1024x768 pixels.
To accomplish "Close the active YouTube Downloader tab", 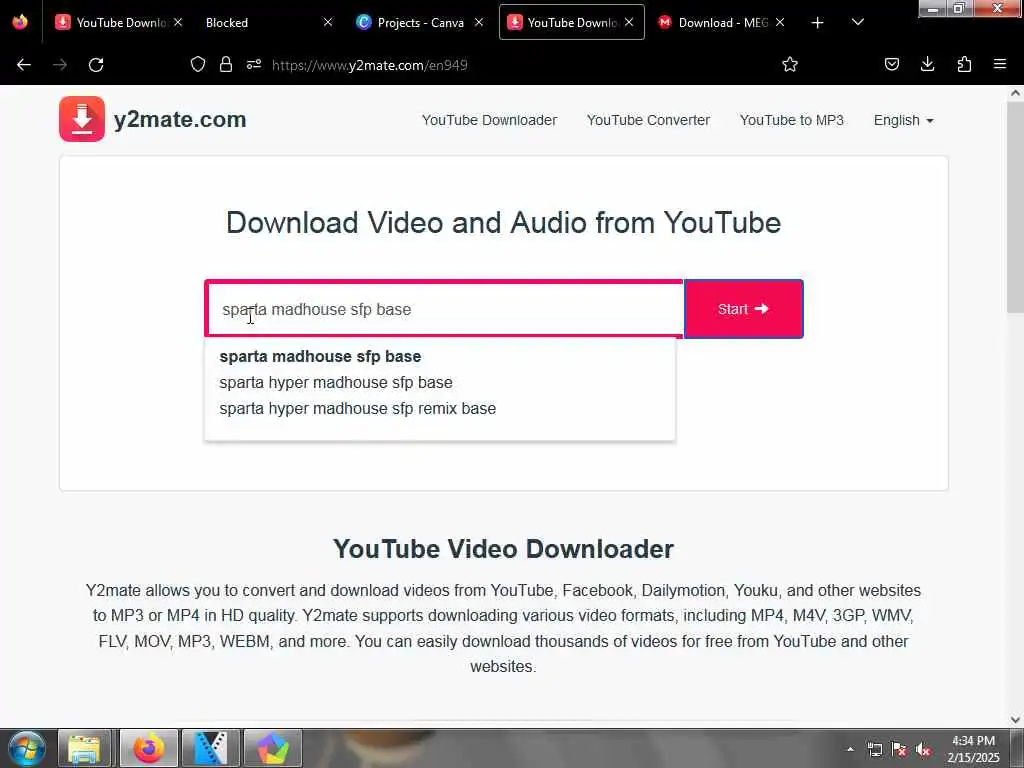I will 629,22.
